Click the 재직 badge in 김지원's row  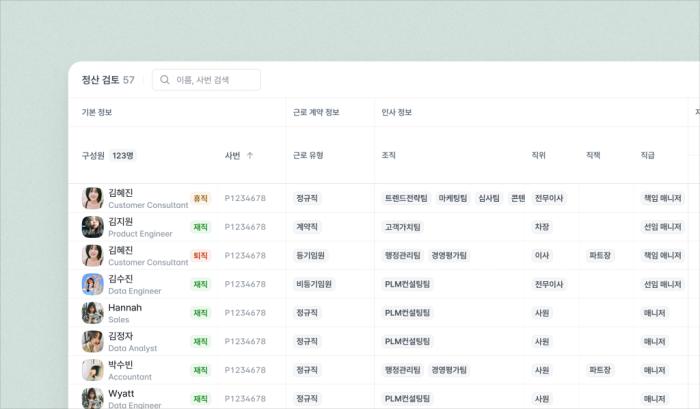pyautogui.click(x=200, y=227)
